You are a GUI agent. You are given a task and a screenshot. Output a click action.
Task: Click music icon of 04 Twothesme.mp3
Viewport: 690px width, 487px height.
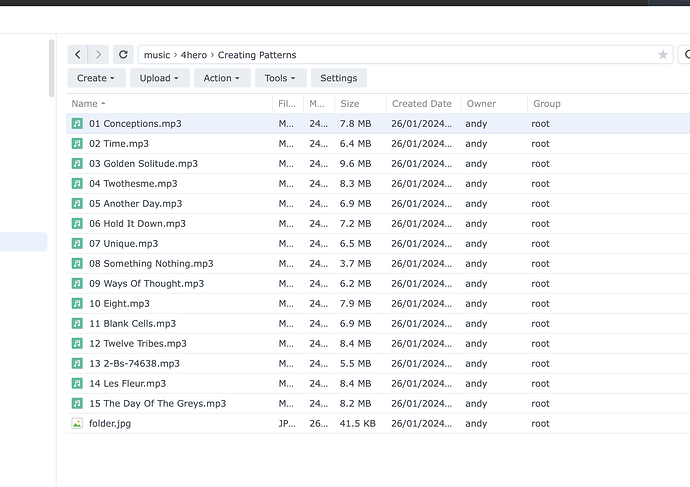pos(77,183)
